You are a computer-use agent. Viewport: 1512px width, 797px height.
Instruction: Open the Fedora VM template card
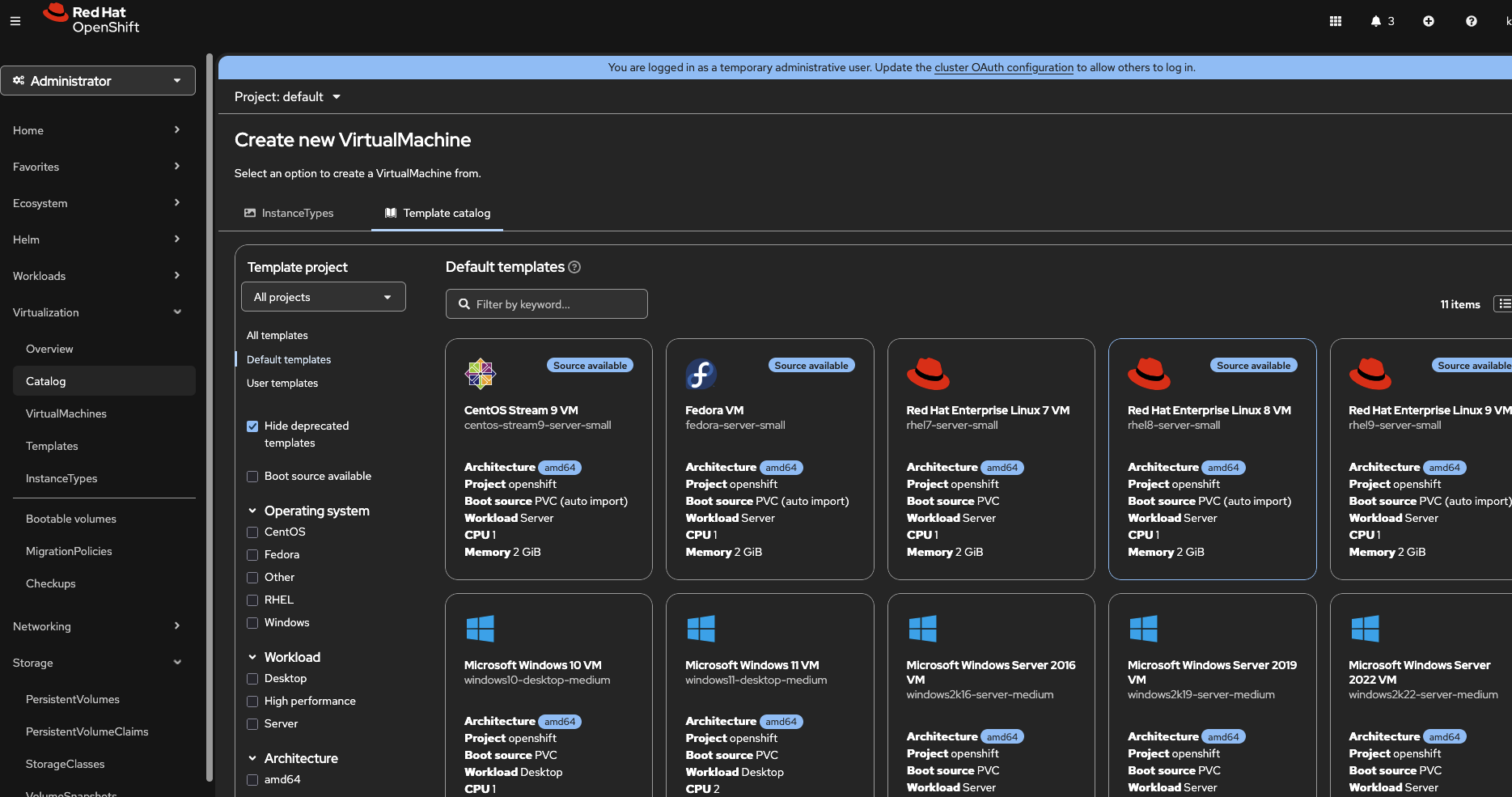[770, 459]
